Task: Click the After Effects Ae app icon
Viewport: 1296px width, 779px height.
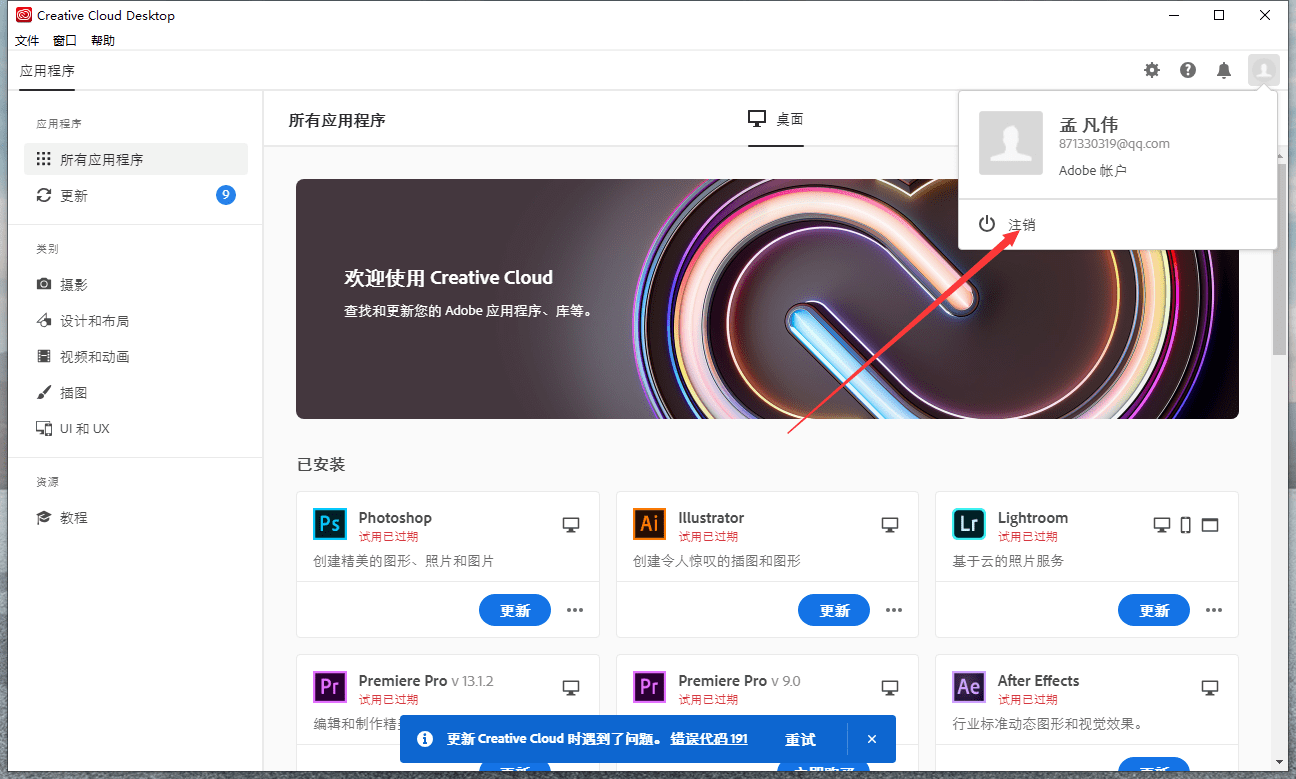Action: click(969, 687)
